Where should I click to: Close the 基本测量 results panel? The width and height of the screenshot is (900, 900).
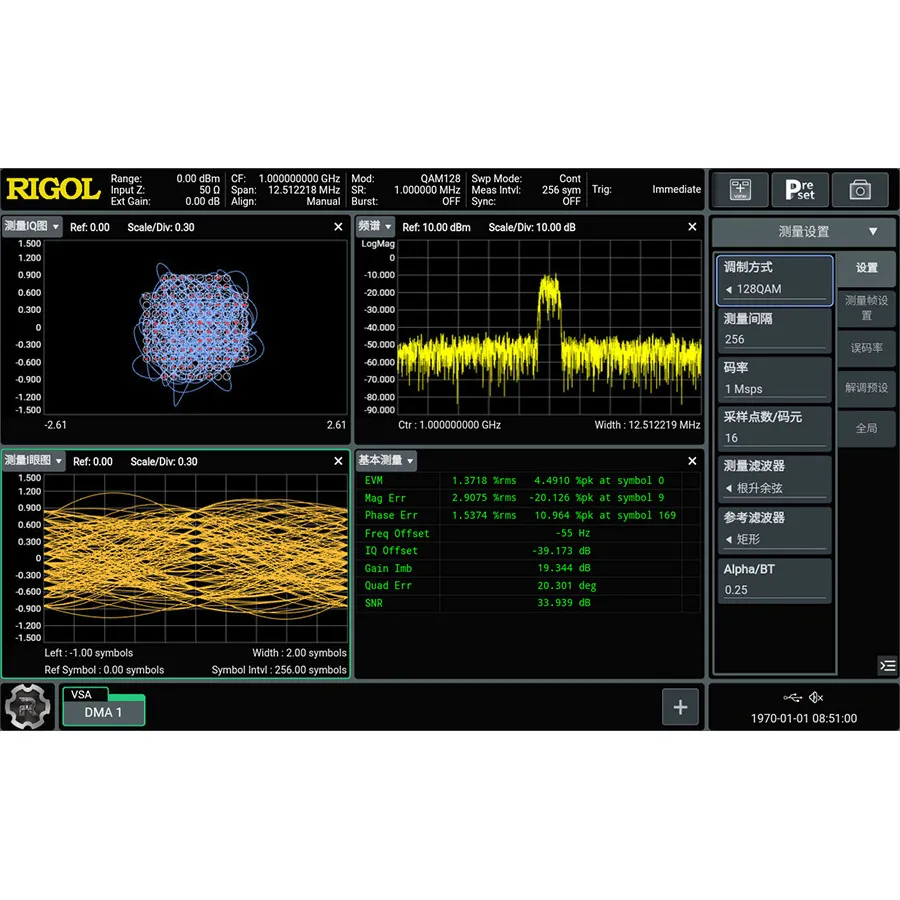point(691,461)
